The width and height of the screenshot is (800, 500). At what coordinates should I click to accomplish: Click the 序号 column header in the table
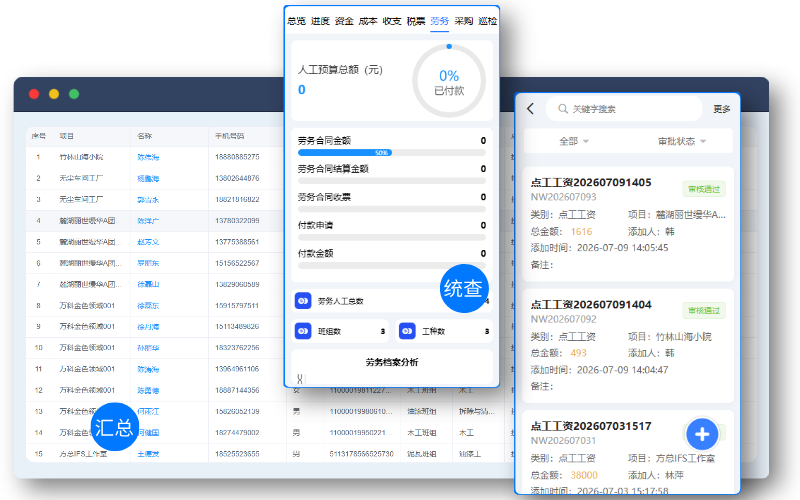click(38, 136)
